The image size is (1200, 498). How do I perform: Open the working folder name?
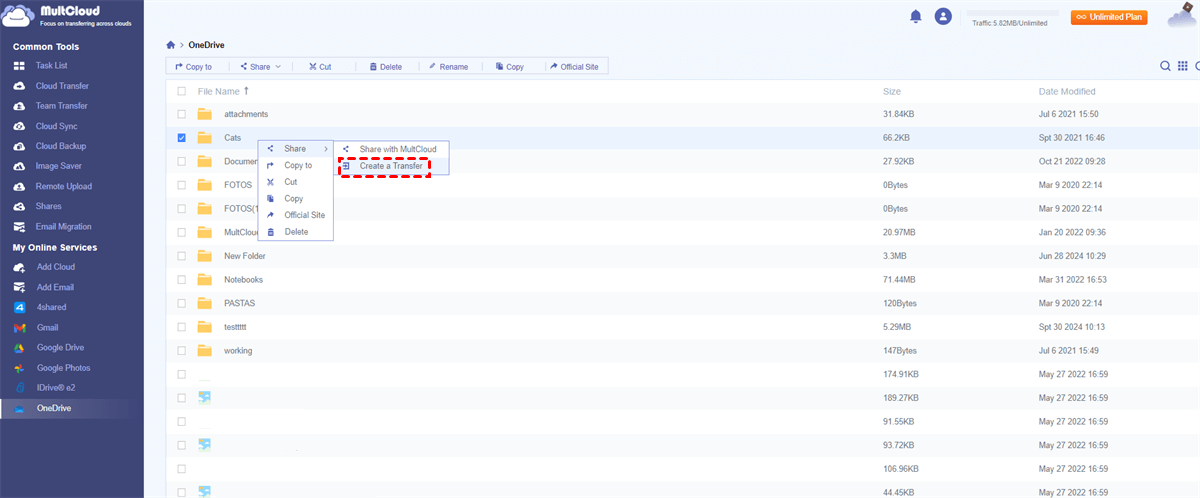(238, 350)
